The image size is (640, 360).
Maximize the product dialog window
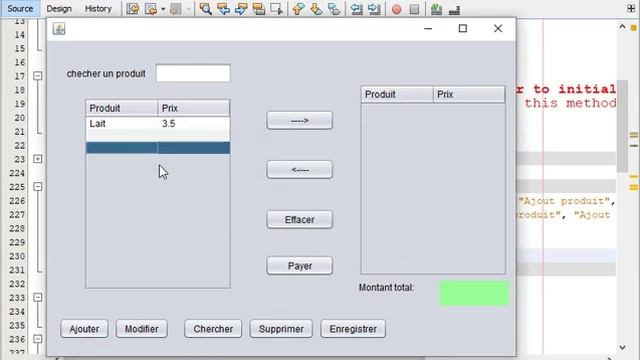462,29
